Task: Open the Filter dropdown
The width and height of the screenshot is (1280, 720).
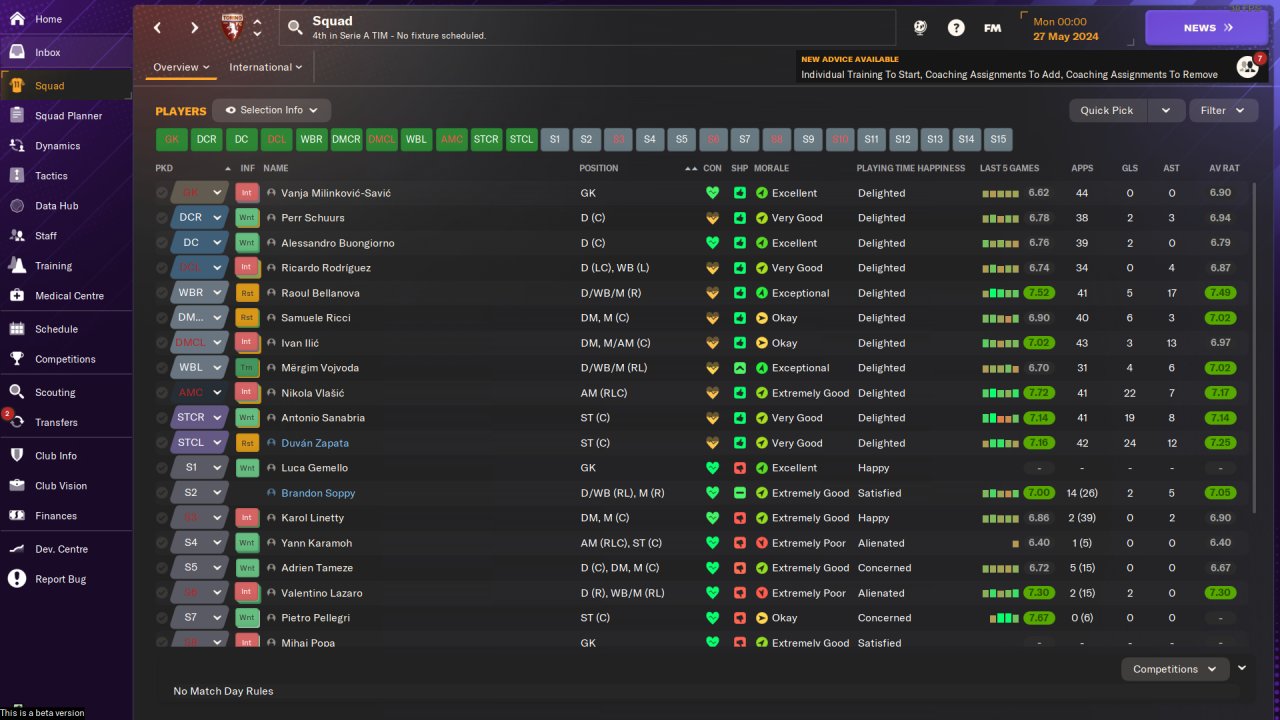Action: (x=1223, y=110)
